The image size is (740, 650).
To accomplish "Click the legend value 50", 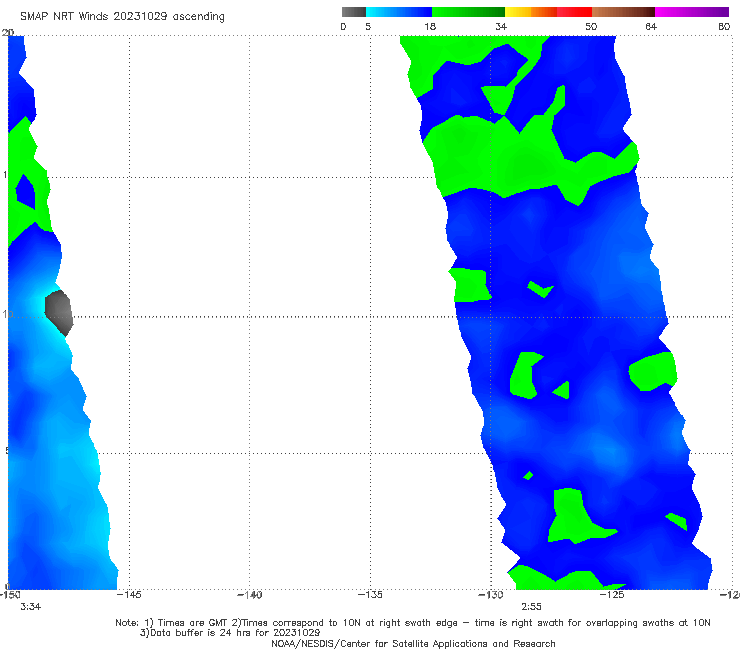I will click(591, 26).
